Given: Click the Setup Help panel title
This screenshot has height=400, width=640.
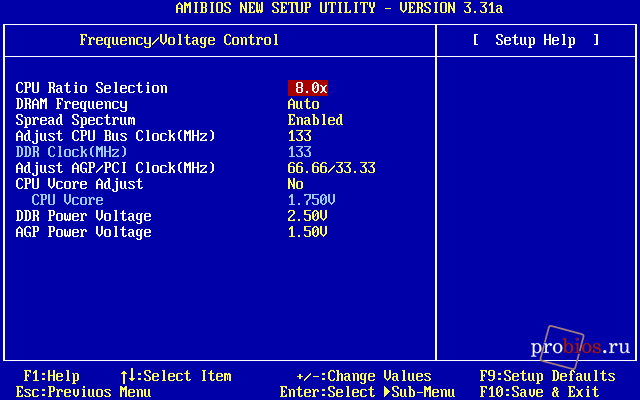Looking at the screenshot, I should [x=536, y=40].
